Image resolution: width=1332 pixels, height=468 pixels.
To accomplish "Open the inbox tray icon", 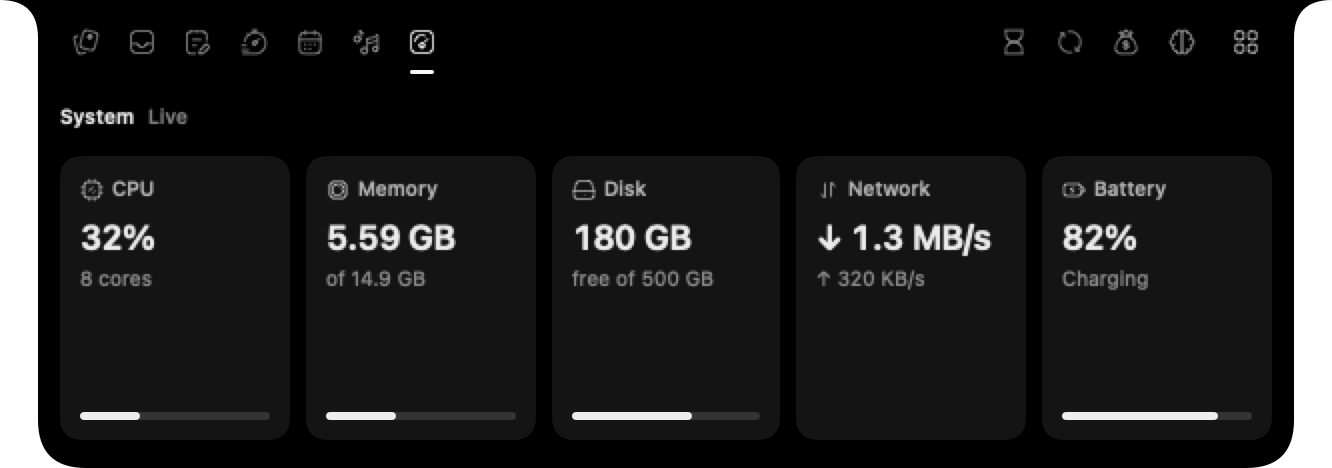I will 143,43.
